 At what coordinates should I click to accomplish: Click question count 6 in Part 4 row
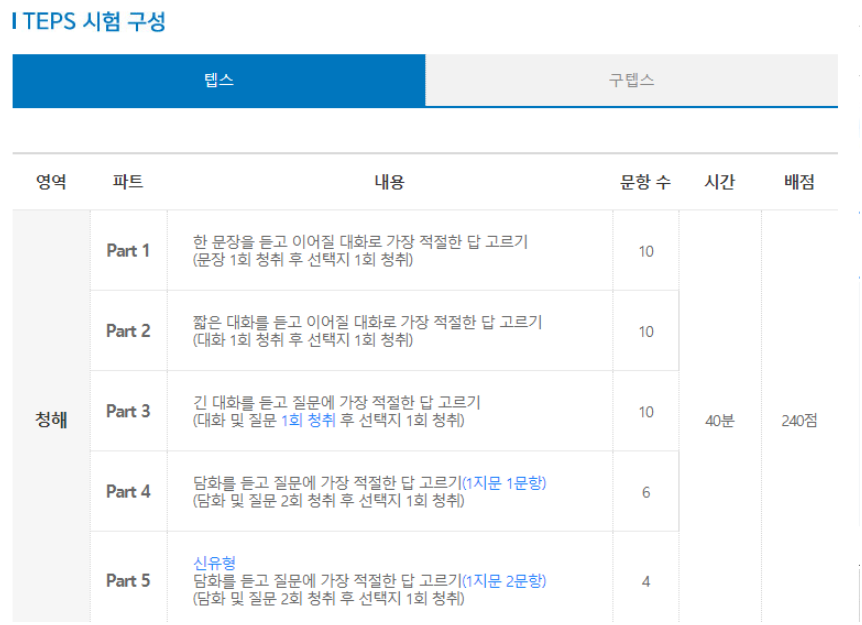tap(646, 492)
